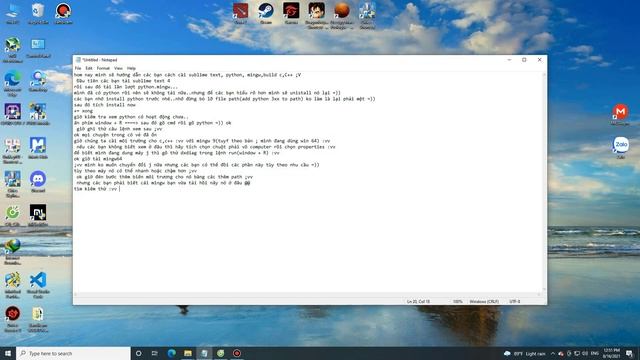Open the green circular app shortcut

point(13,215)
